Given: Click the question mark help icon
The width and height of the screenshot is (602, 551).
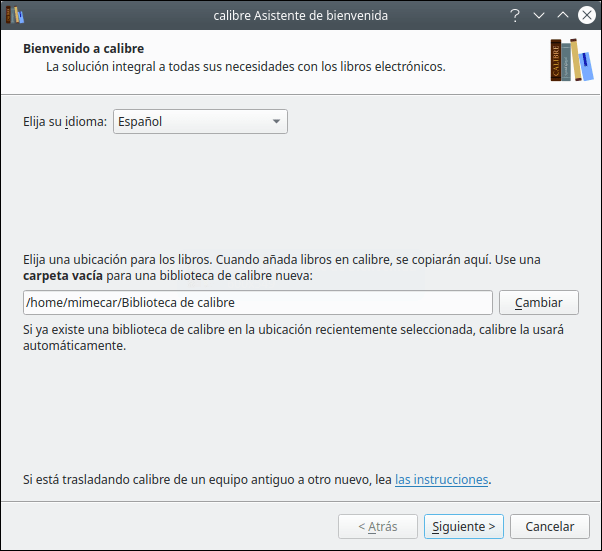Looking at the screenshot, I should 515,15.
